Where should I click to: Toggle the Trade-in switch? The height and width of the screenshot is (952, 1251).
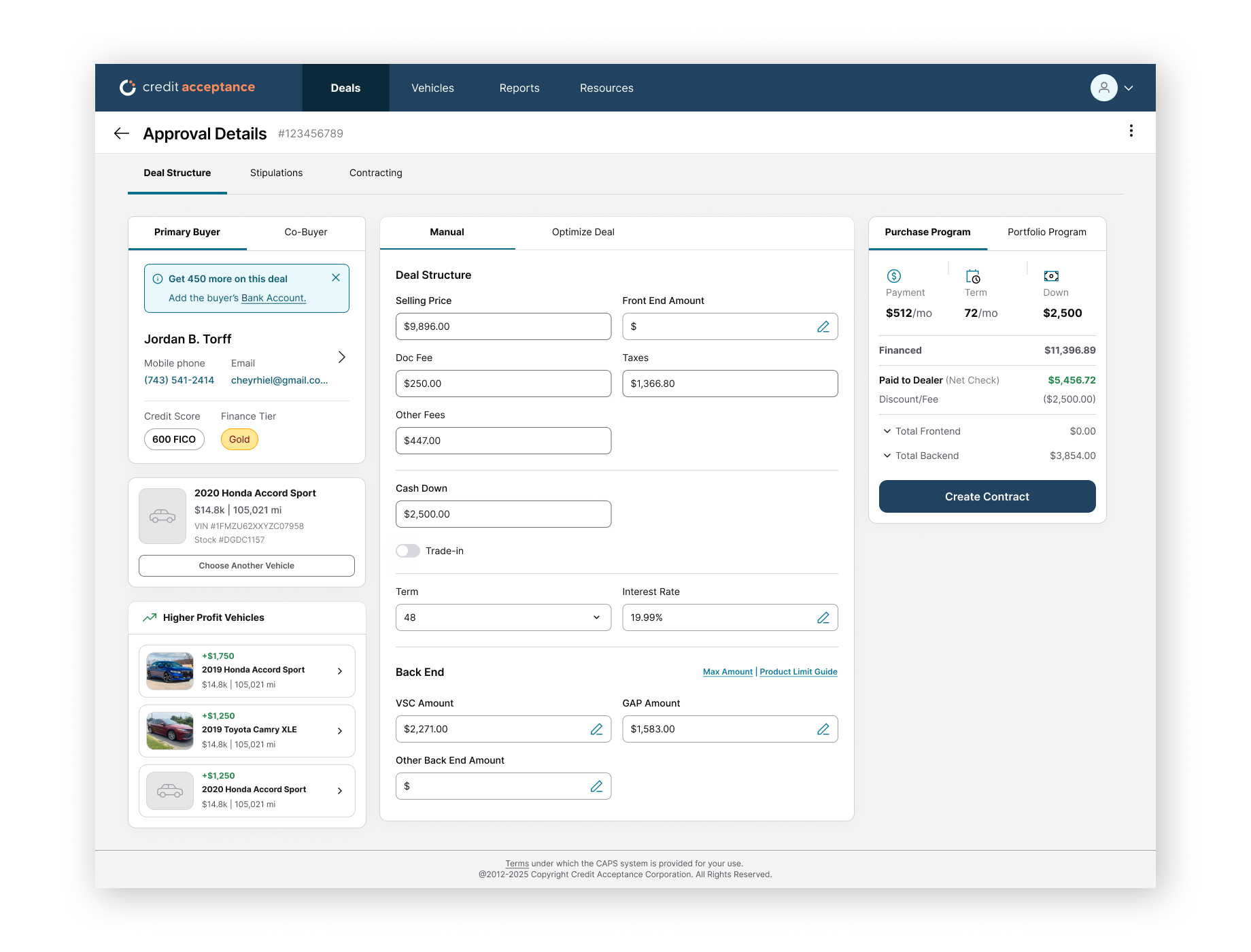[408, 551]
